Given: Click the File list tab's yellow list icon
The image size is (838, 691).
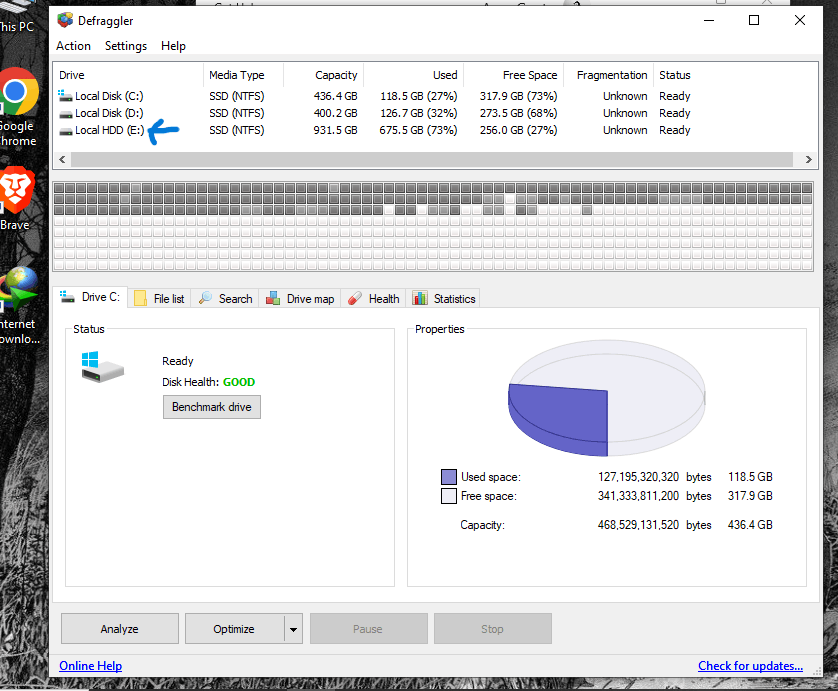Looking at the screenshot, I should (138, 298).
